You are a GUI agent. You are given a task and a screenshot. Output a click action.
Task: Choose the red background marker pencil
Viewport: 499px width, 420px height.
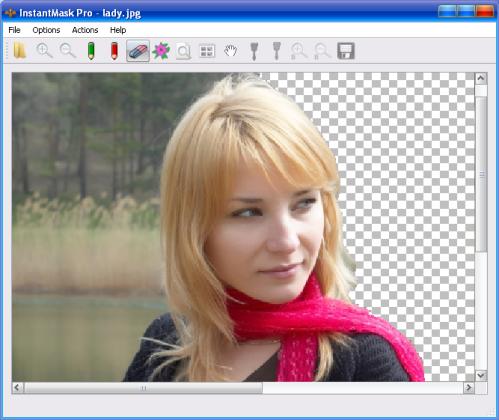click(114, 51)
